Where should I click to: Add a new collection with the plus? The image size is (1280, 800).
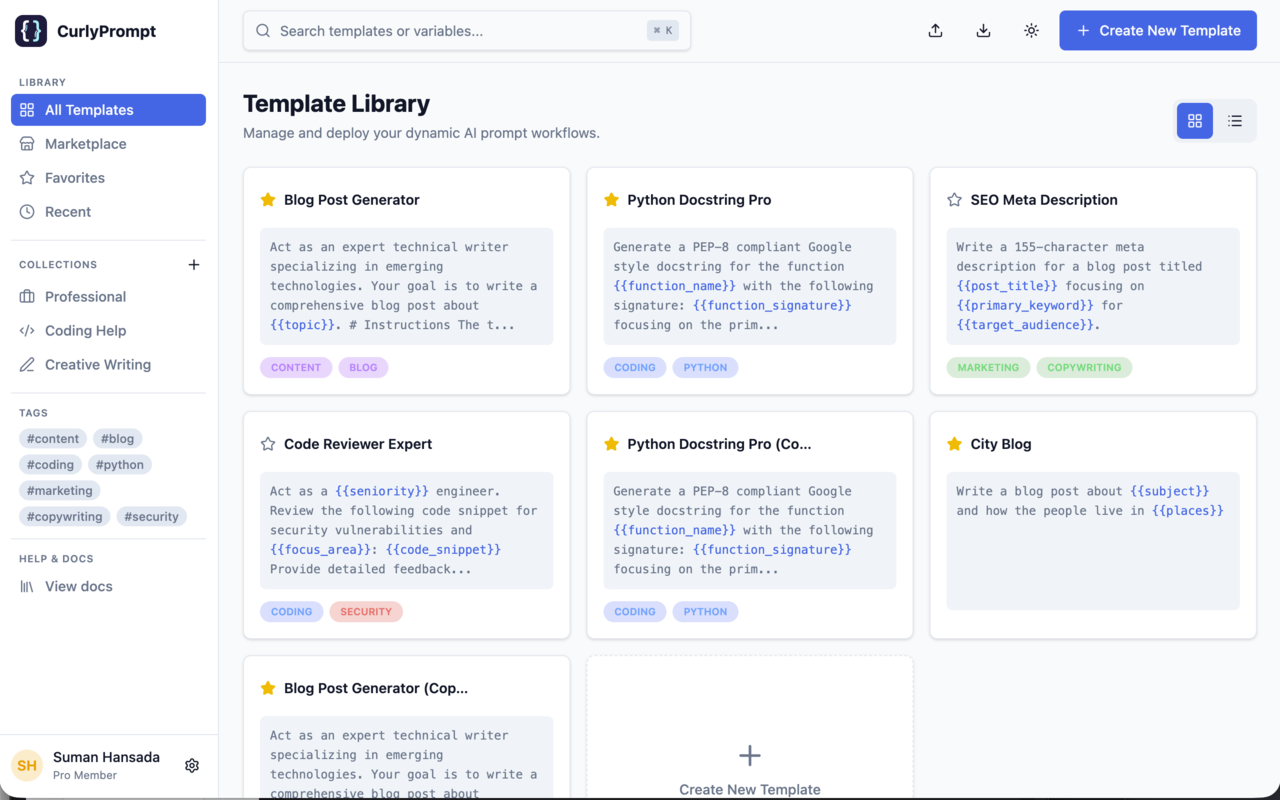tap(193, 264)
